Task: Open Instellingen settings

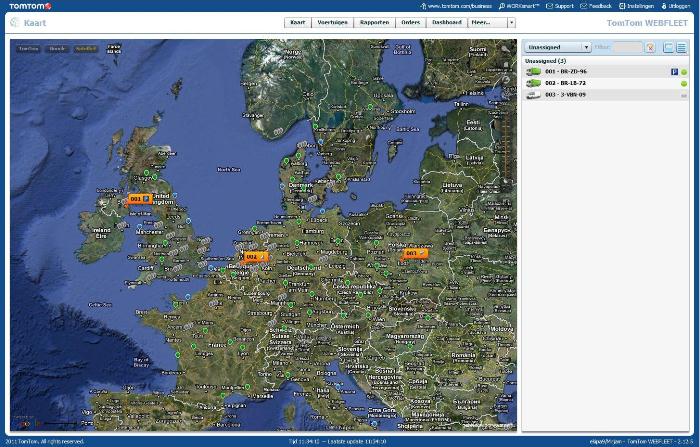Action: point(637,6)
